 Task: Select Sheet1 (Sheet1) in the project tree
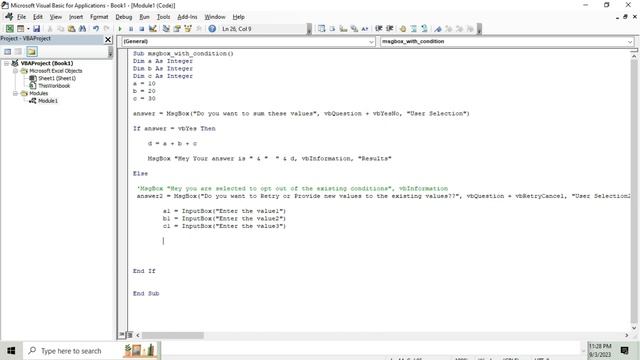(x=57, y=78)
